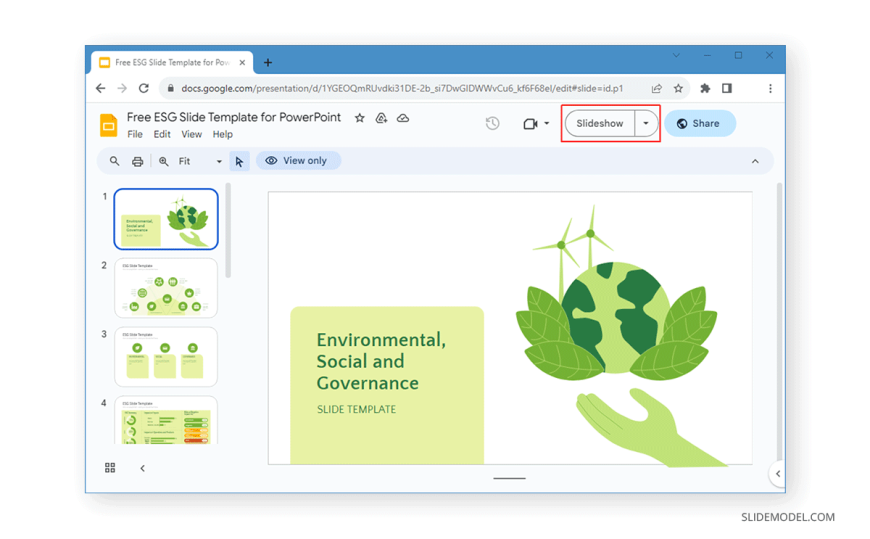
Task: Open tab search chevron in title bar
Action: tap(676, 56)
